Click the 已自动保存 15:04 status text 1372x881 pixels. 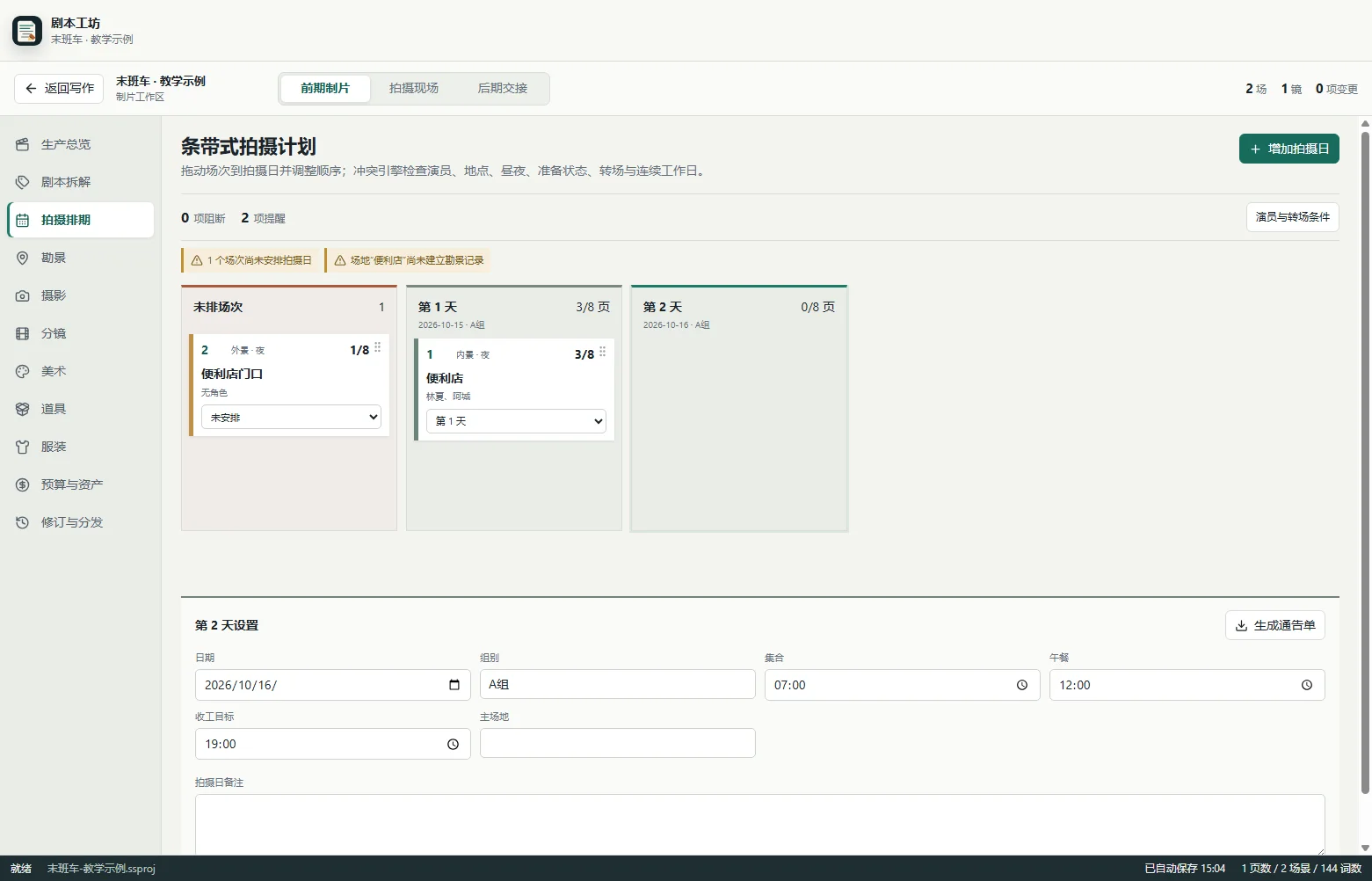[1185, 869]
